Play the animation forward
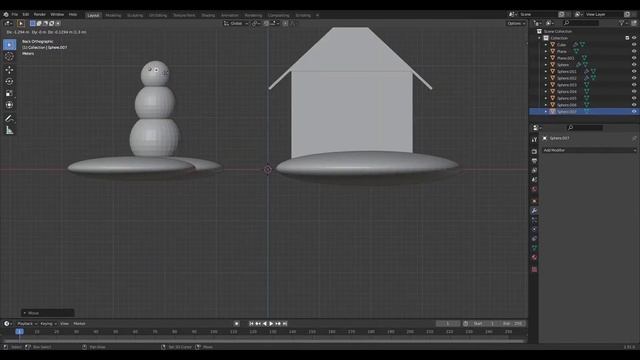 click(271, 324)
